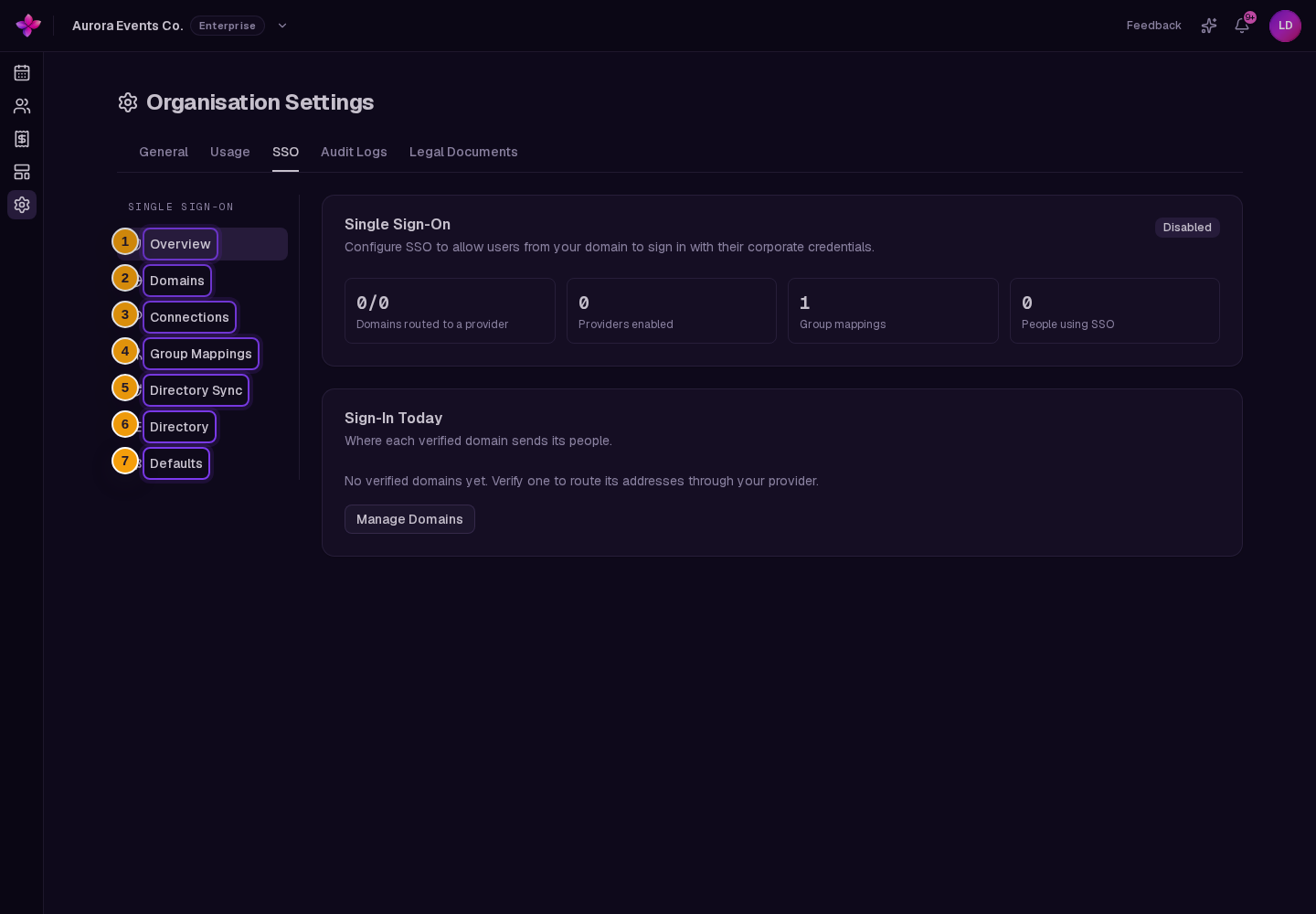Viewport: 1316px width, 914px height.
Task: Click the "Domains routed to a provider" card
Action: [450, 311]
